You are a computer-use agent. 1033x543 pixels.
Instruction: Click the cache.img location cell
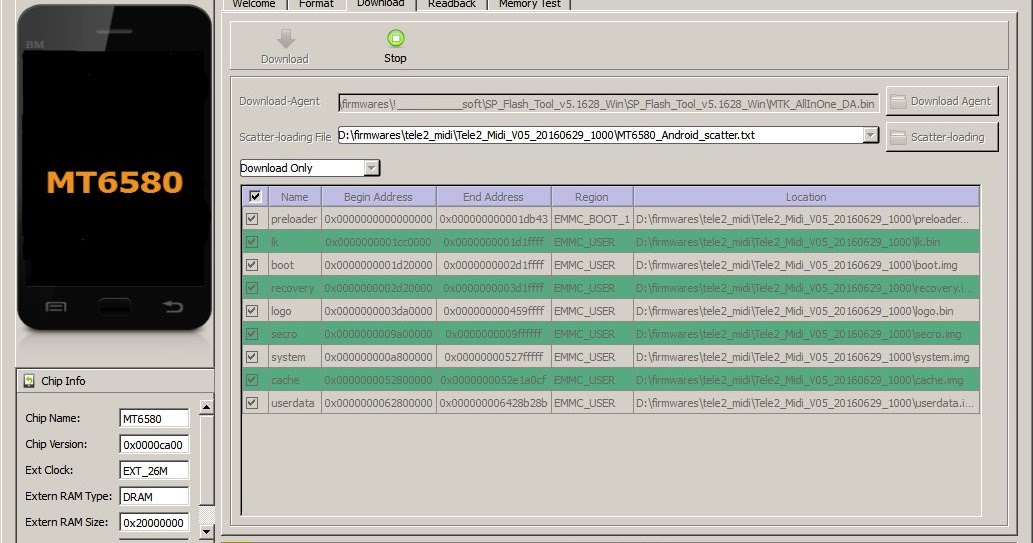[806, 380]
